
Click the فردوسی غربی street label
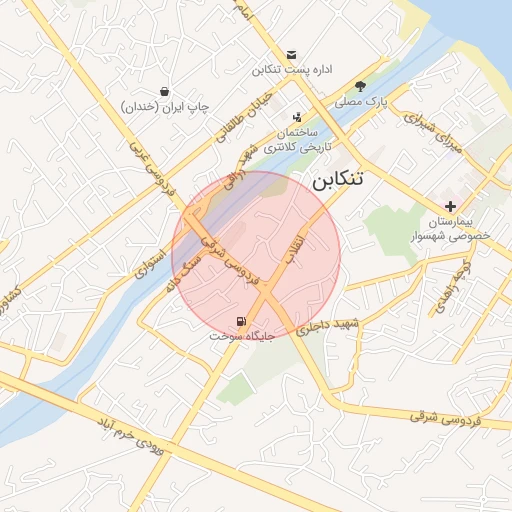click(152, 168)
